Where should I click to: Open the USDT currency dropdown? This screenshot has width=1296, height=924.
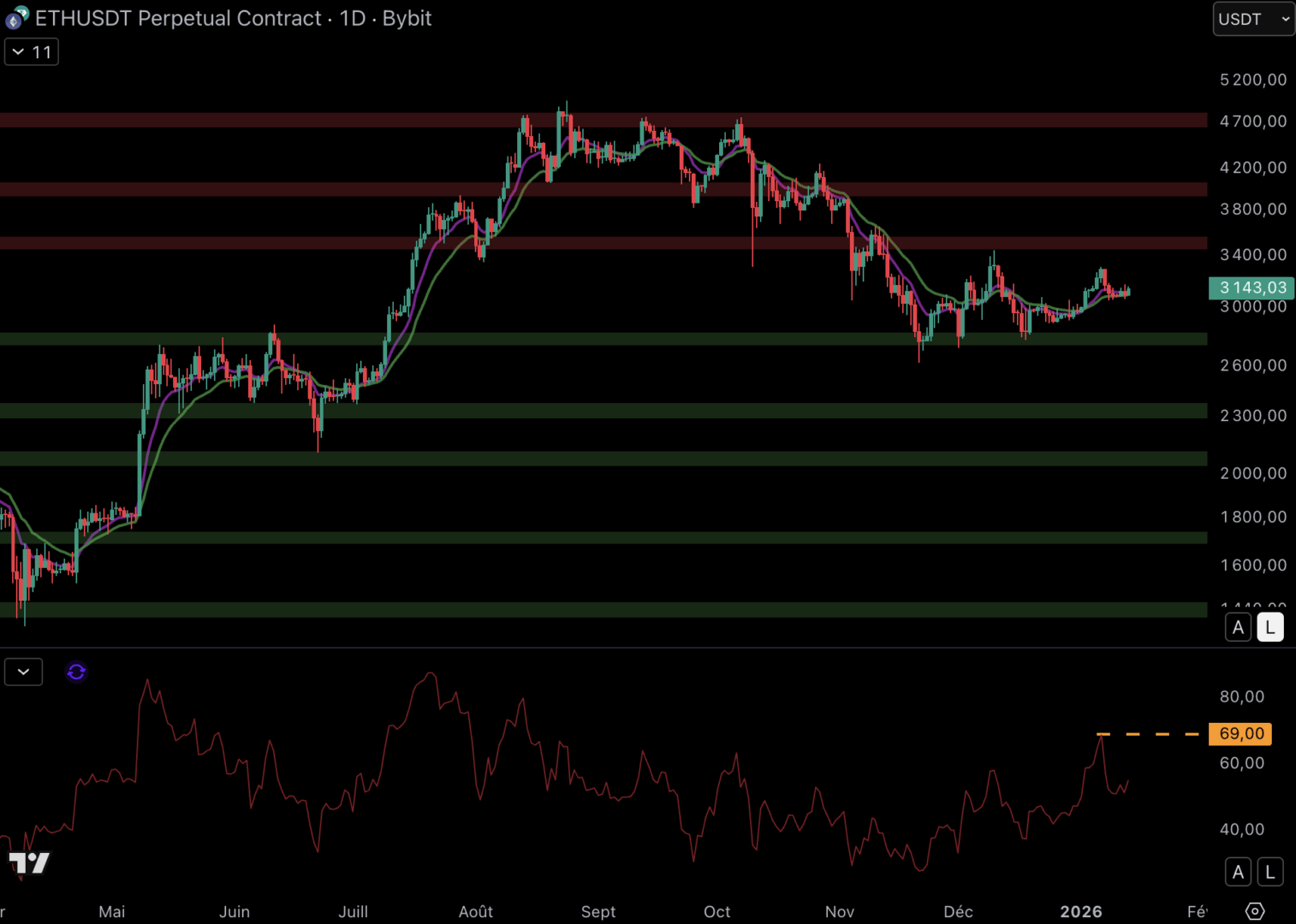pos(1253,19)
